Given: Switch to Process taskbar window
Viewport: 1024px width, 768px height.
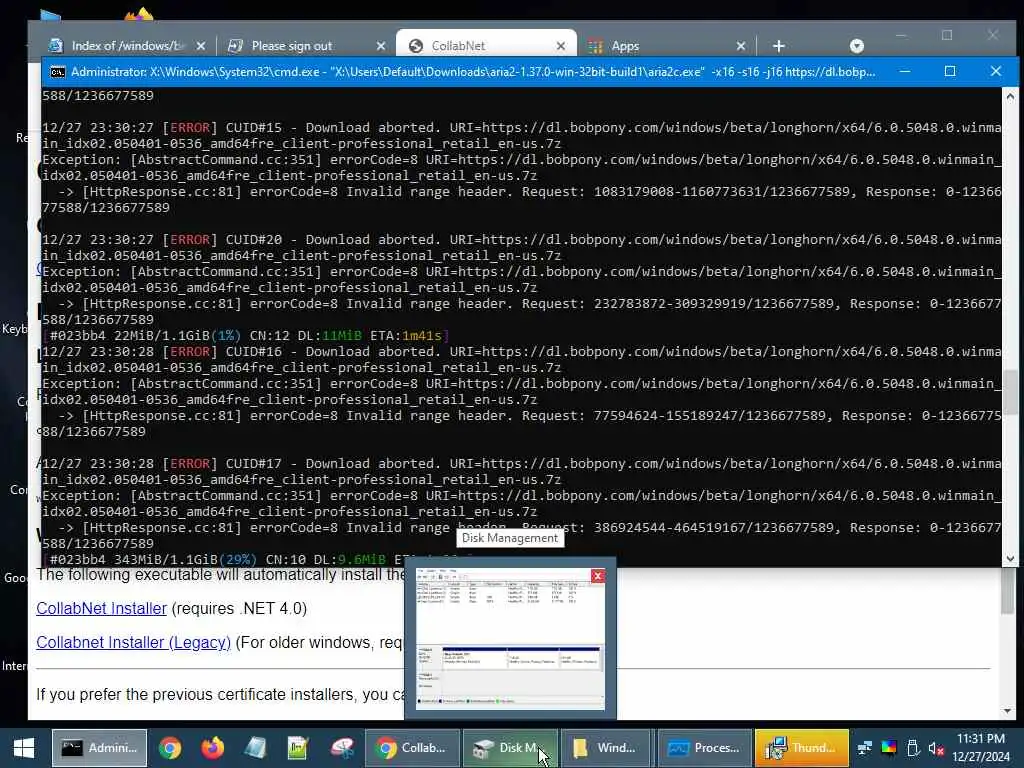Looking at the screenshot, I should pyautogui.click(x=705, y=748).
